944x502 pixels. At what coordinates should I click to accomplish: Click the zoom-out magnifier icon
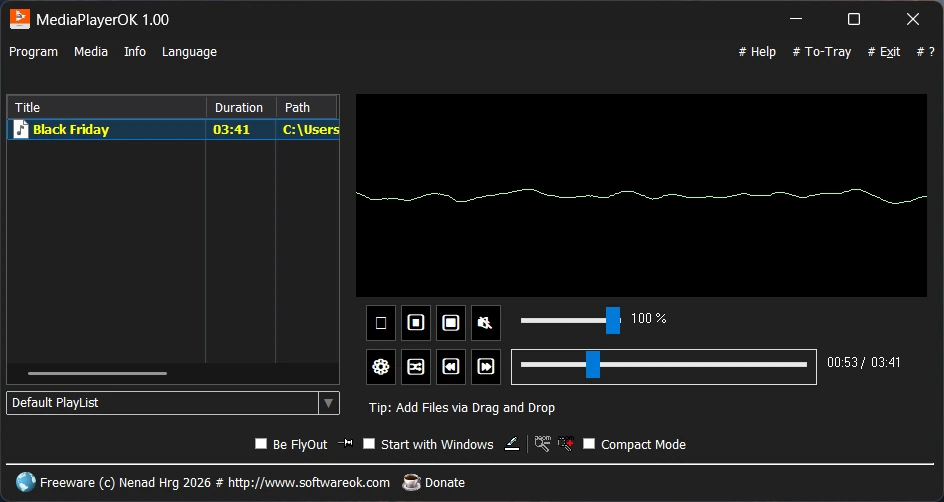pyautogui.click(x=542, y=444)
